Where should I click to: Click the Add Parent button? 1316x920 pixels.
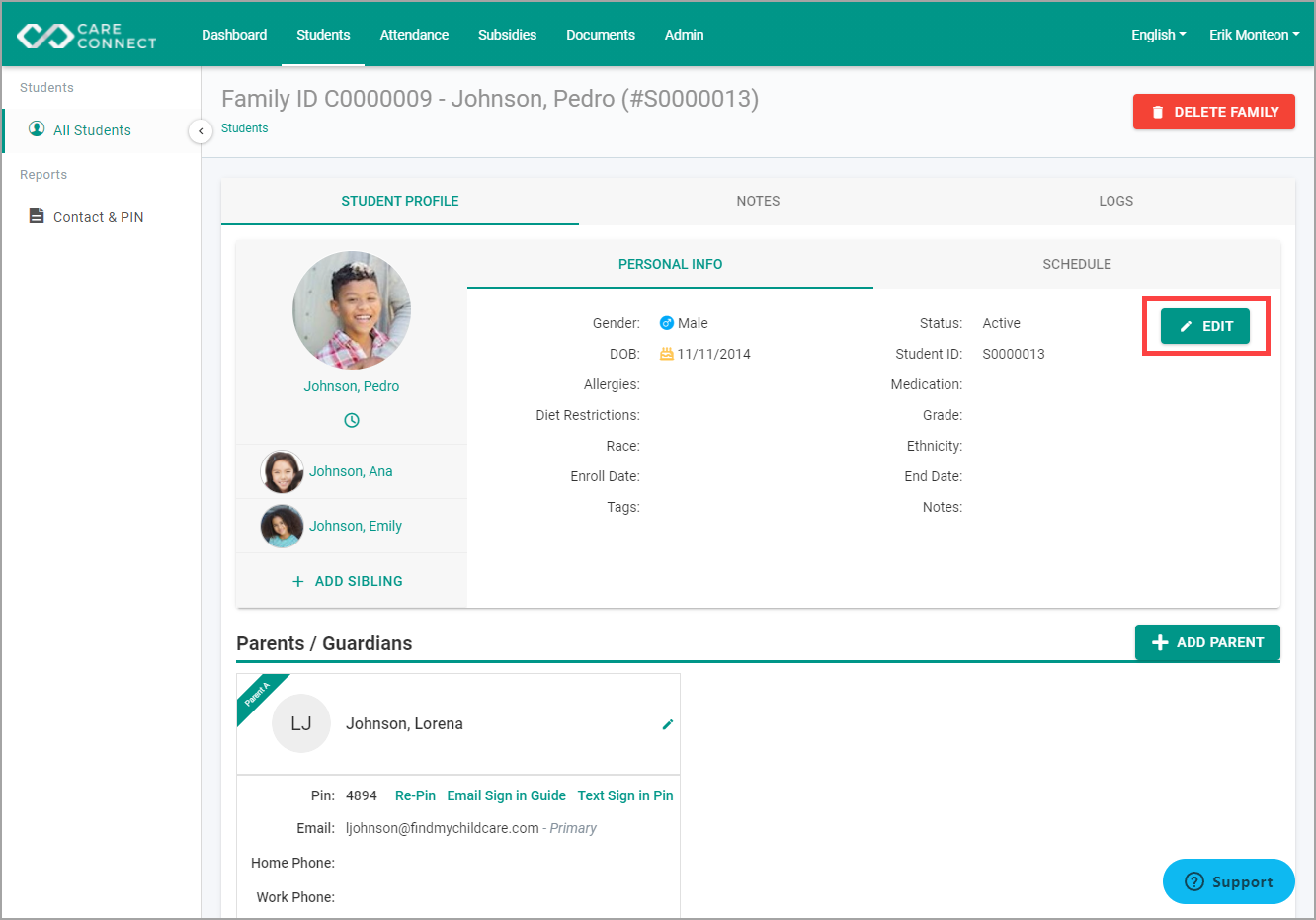pyautogui.click(x=1207, y=642)
